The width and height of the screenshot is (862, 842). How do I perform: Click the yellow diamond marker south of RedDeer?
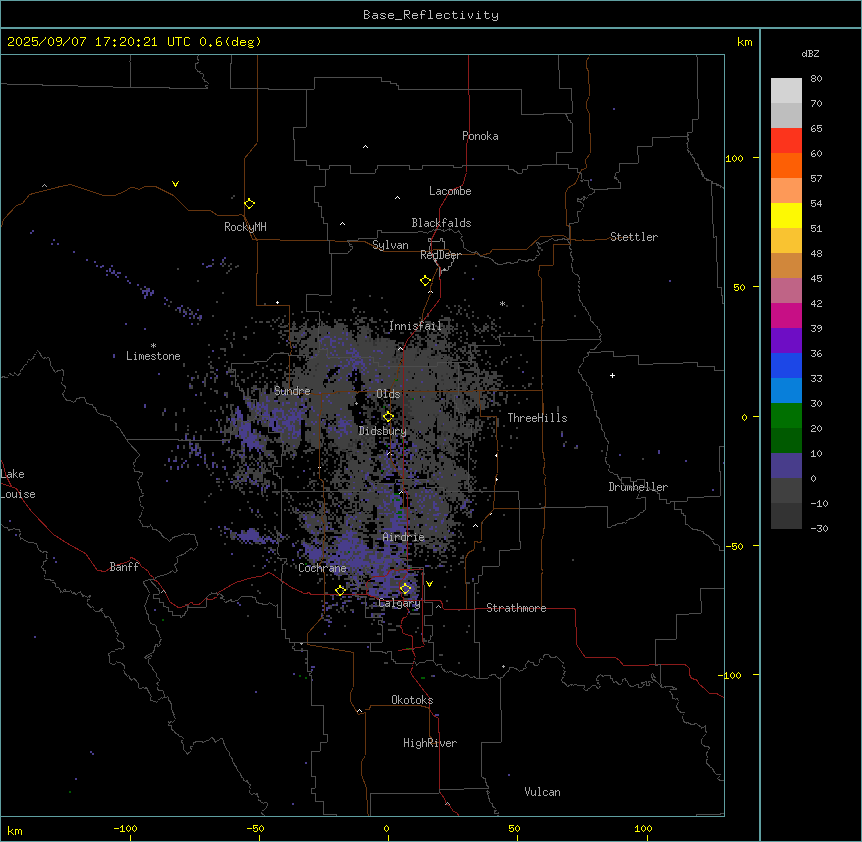[x=425, y=280]
